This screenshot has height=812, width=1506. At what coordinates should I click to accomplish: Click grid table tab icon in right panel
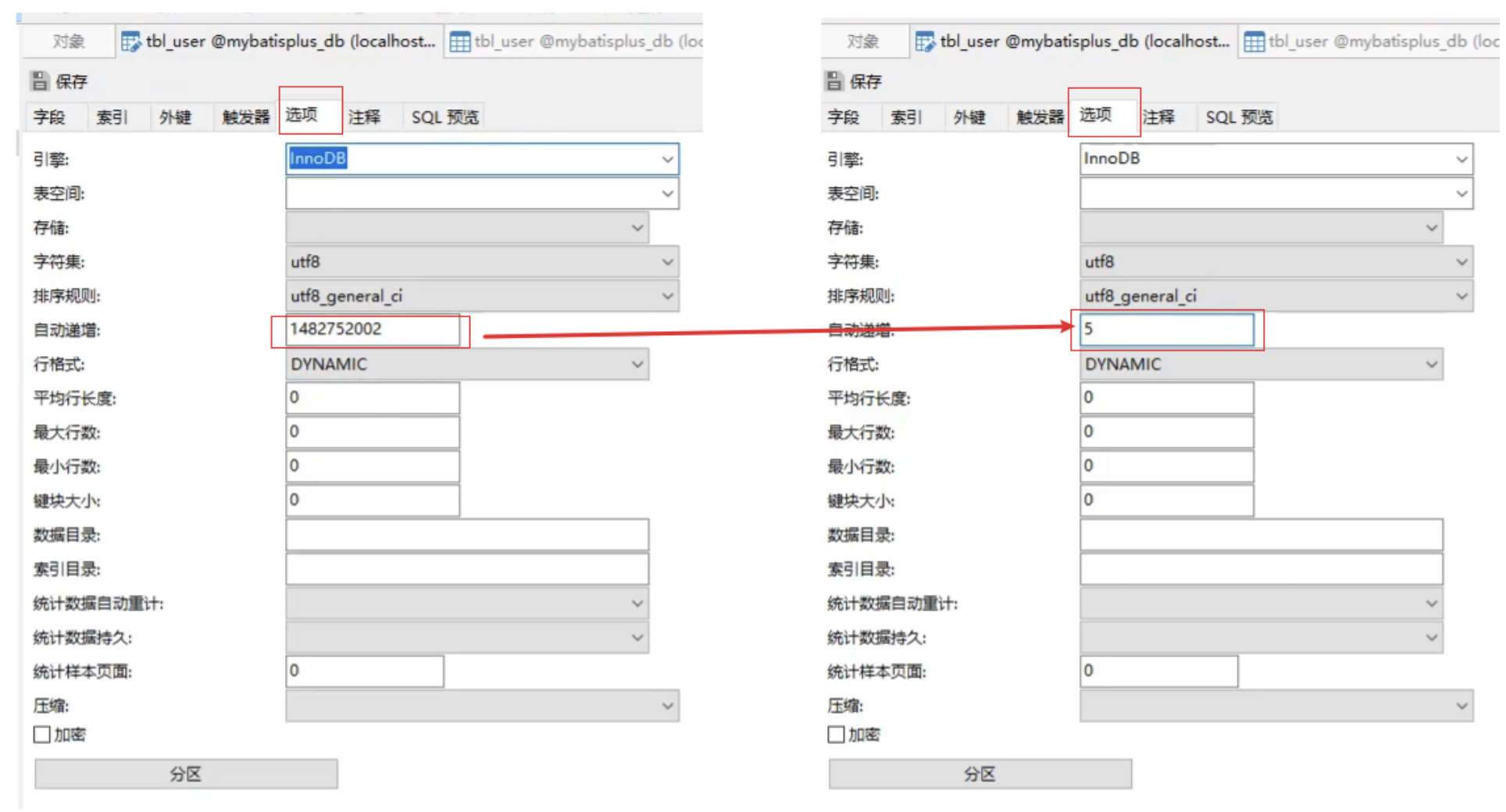(1254, 41)
